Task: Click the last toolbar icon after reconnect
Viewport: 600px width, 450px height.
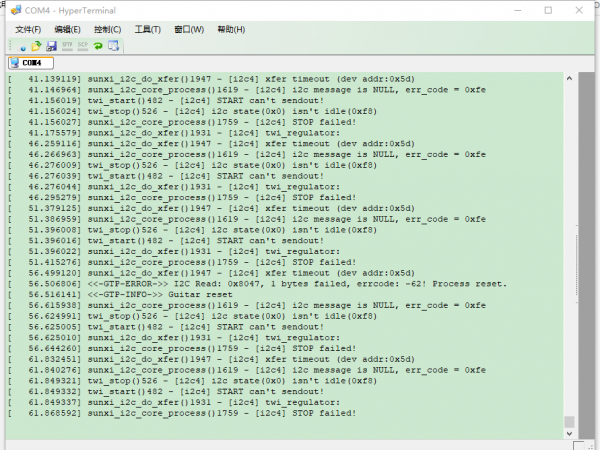Action: pyautogui.click(x=113, y=46)
